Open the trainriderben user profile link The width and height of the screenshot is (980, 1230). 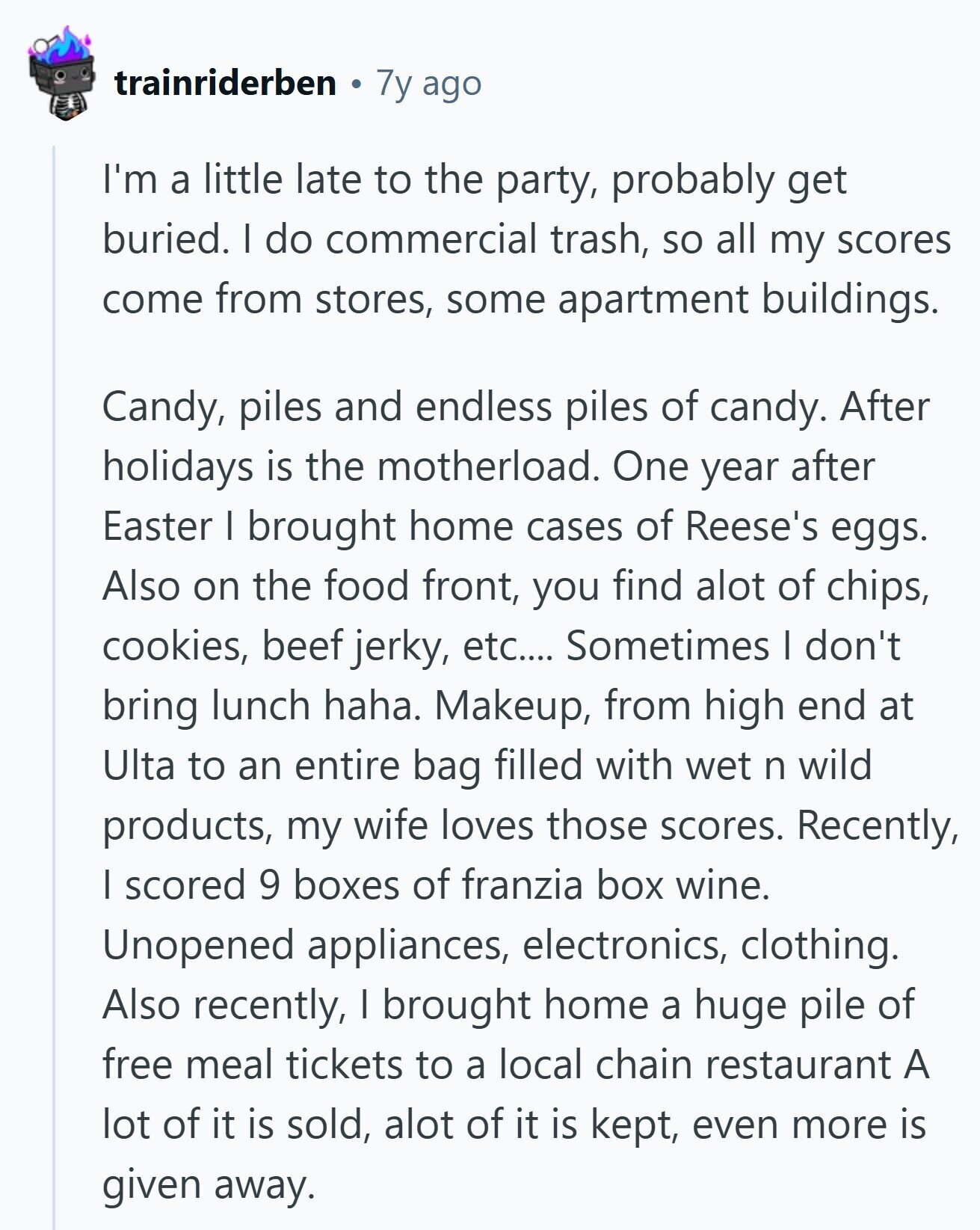pyautogui.click(x=225, y=83)
